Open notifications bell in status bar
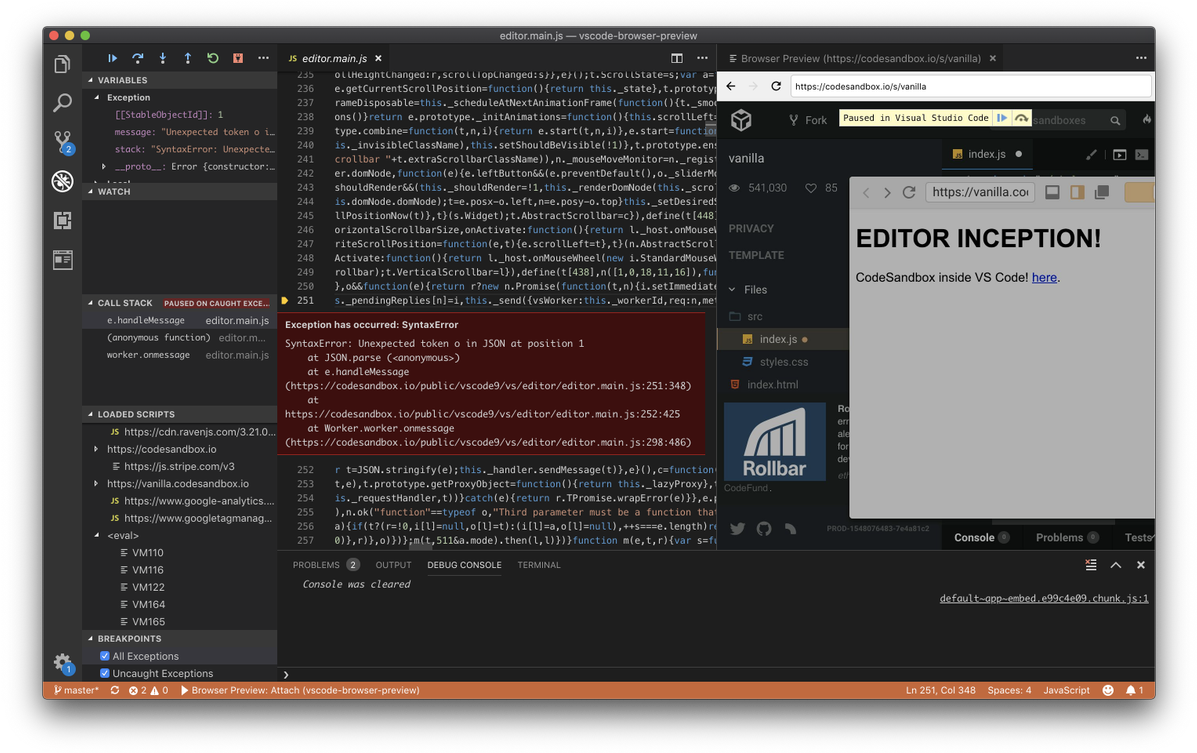This screenshot has height=753, width=1197. 1134,690
